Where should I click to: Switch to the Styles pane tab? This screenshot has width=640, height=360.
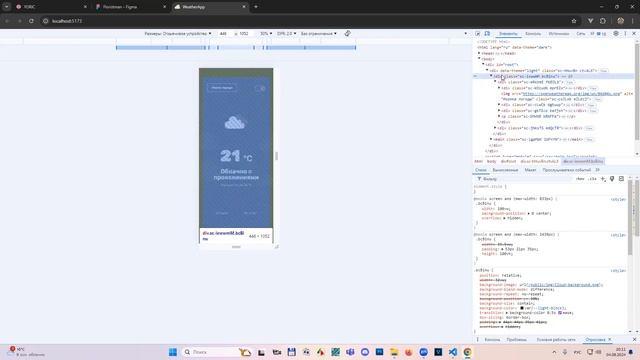(x=480, y=170)
